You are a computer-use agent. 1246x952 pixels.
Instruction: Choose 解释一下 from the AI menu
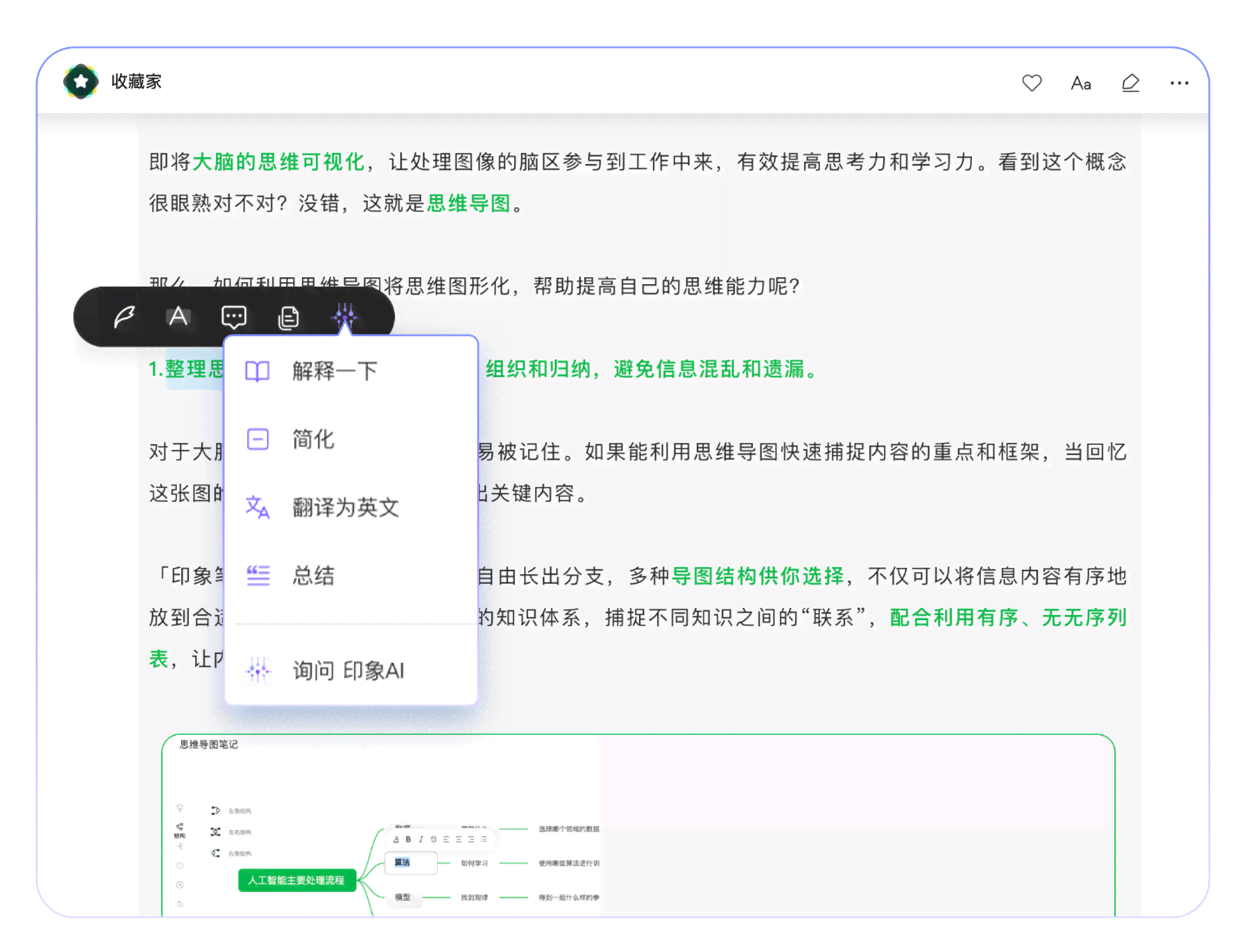click(350, 370)
